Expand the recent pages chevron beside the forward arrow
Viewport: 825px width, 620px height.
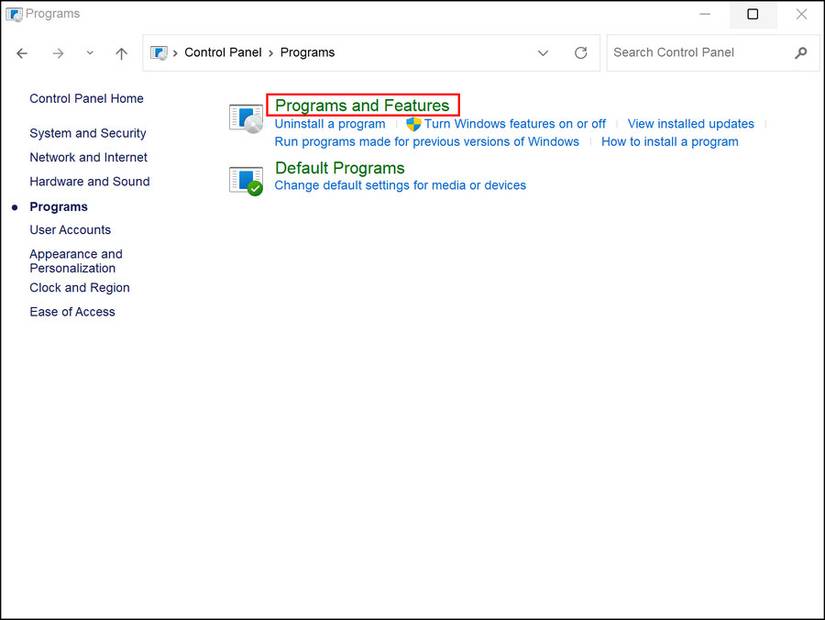[88, 53]
